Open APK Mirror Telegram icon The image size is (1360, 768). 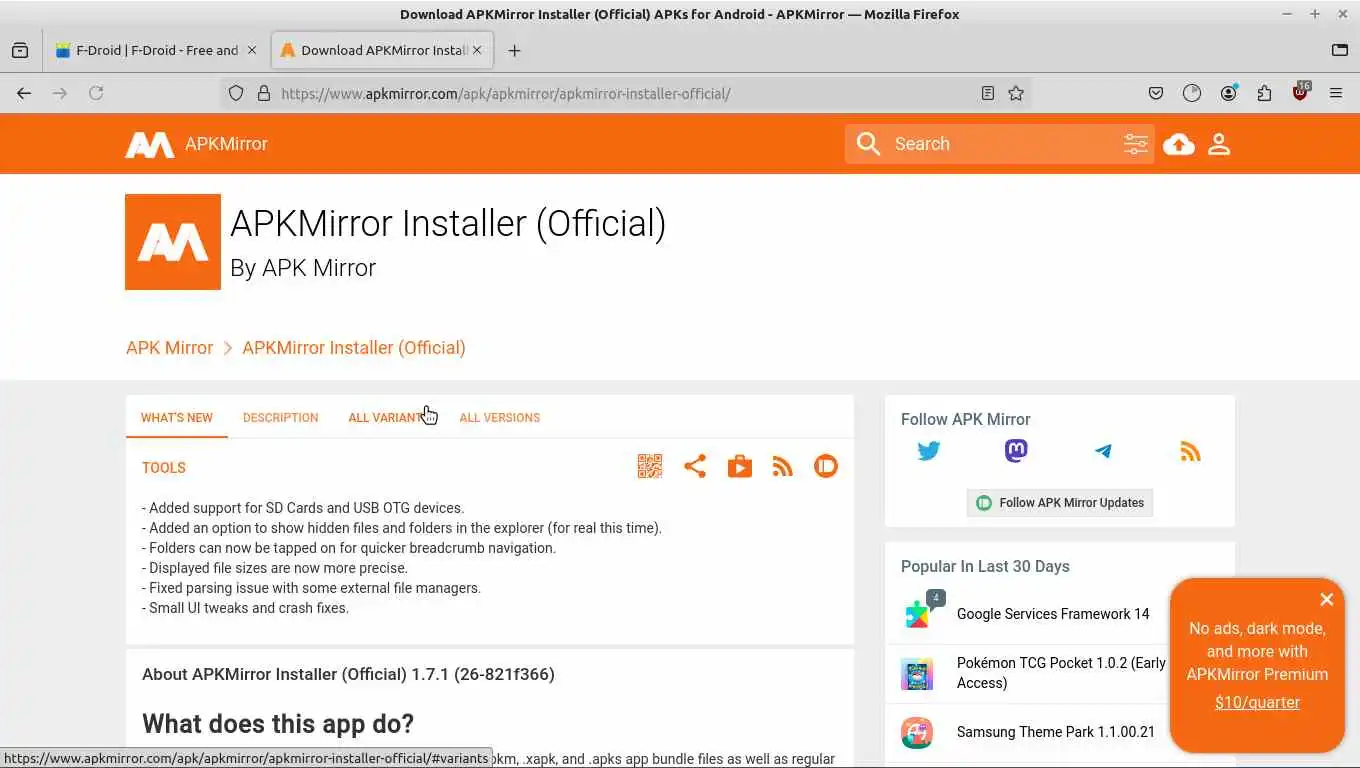pyautogui.click(x=1103, y=451)
